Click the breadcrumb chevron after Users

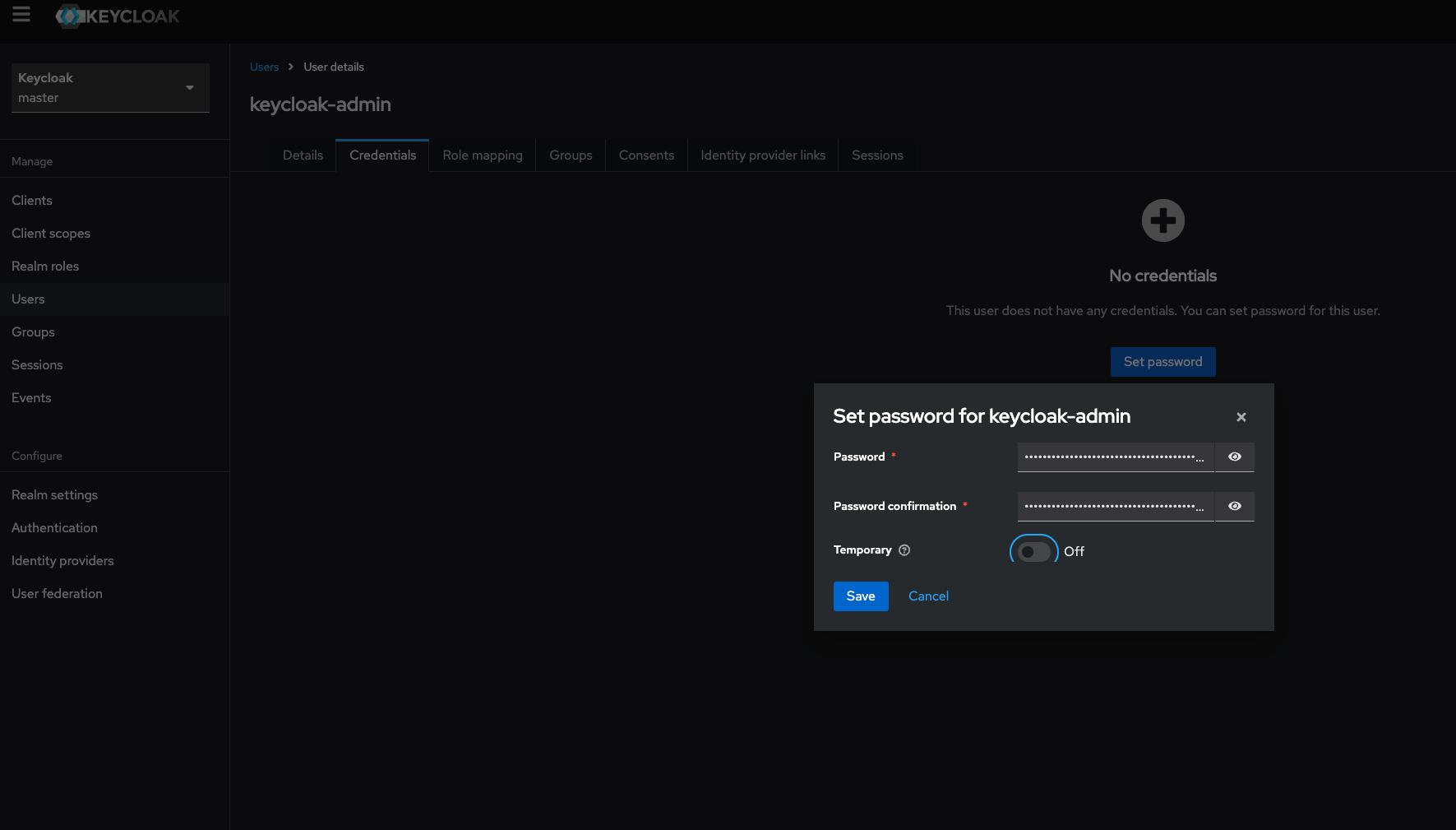click(291, 67)
